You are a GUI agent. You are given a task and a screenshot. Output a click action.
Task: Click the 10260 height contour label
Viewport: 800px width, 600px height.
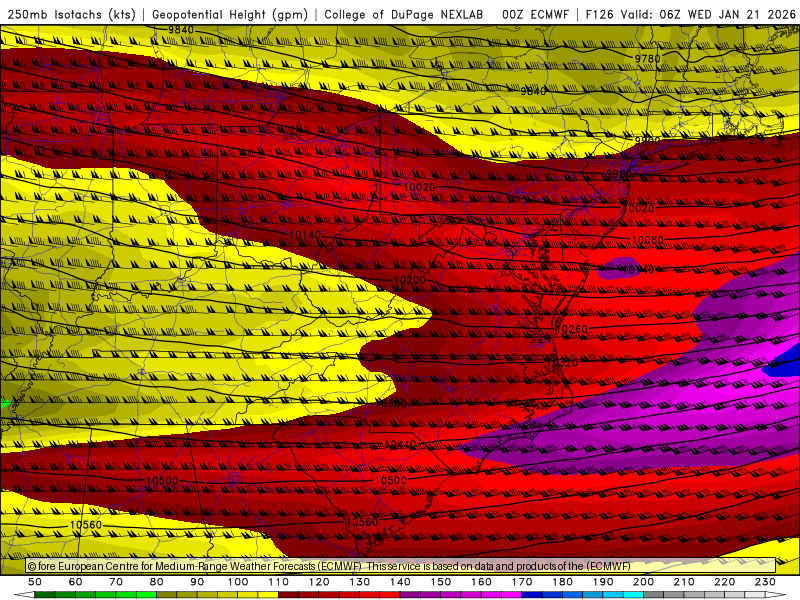click(x=572, y=330)
